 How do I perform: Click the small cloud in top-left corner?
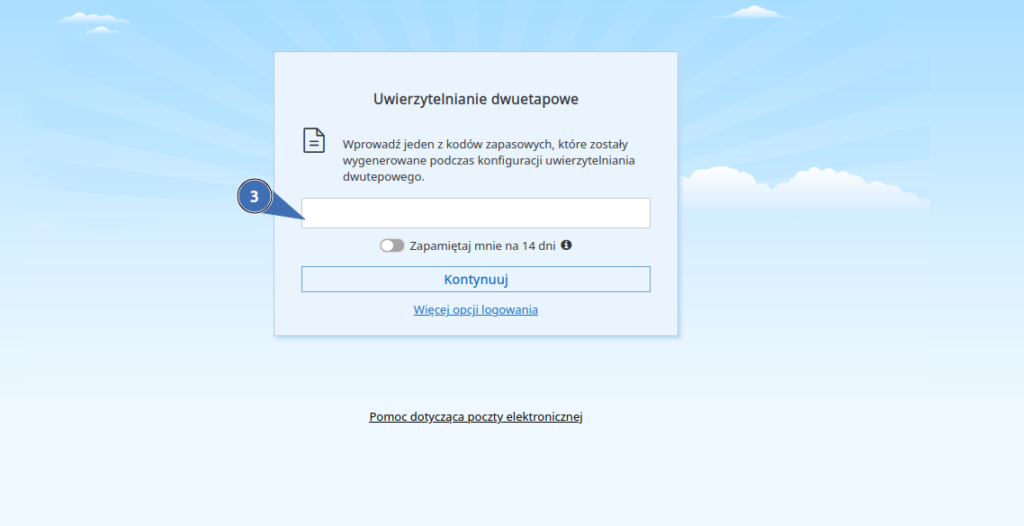(93, 19)
